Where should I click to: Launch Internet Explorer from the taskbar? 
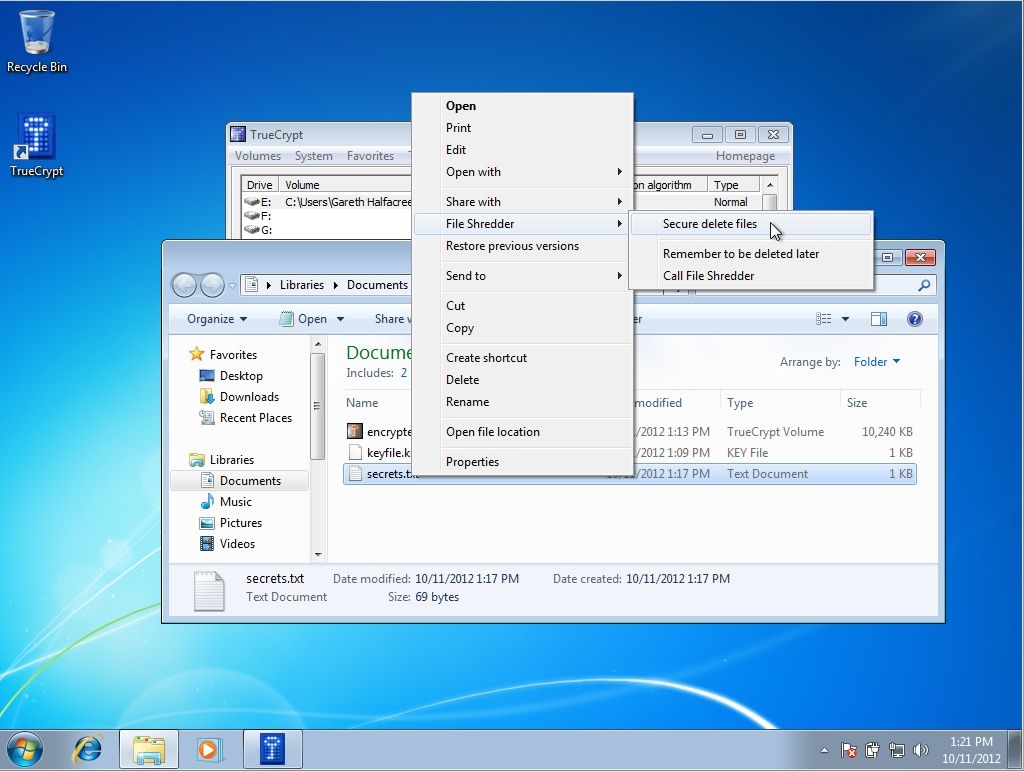click(x=87, y=748)
